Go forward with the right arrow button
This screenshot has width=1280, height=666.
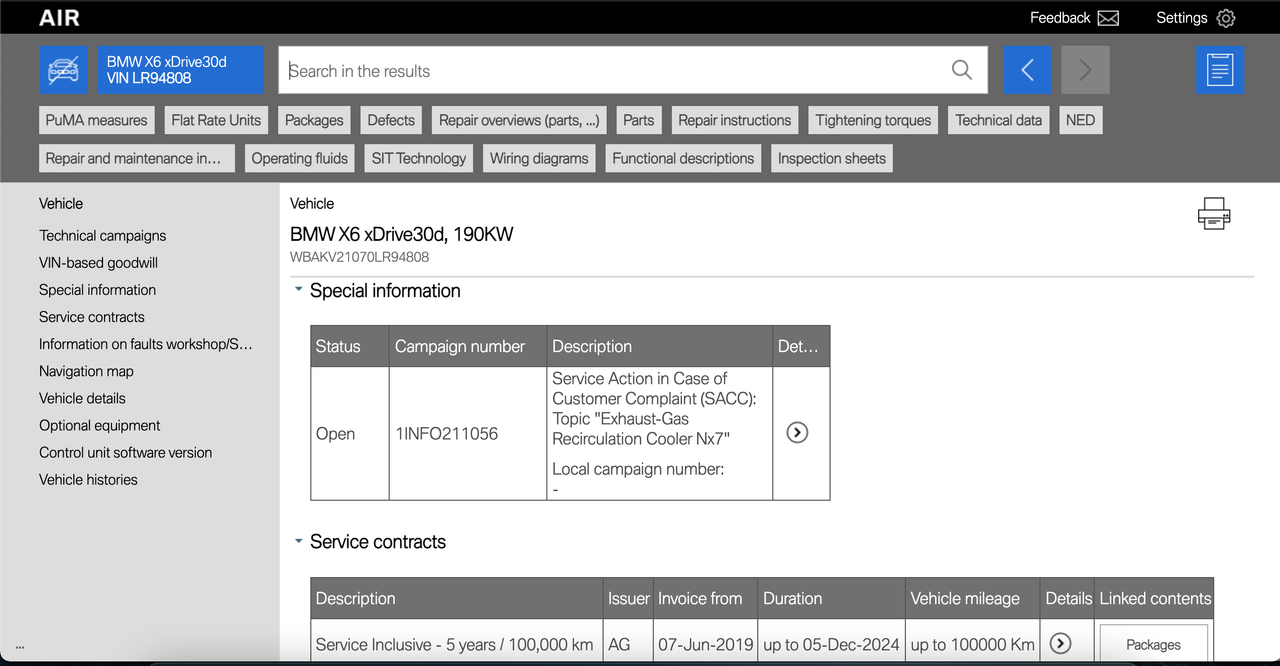click(1085, 70)
